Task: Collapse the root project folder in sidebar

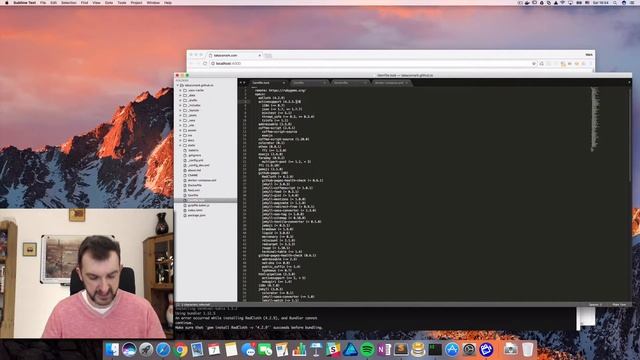Action: (x=178, y=85)
